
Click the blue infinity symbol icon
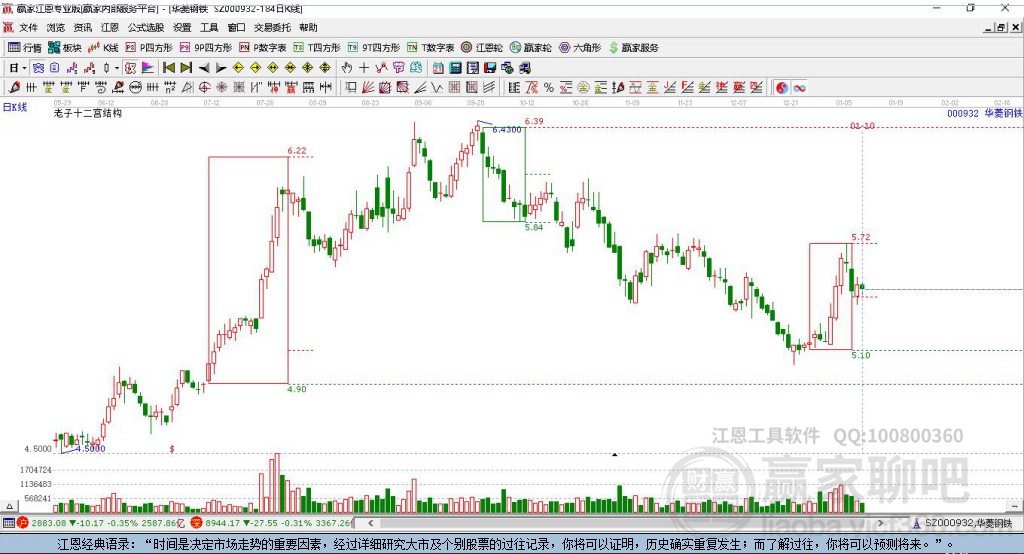(799, 87)
